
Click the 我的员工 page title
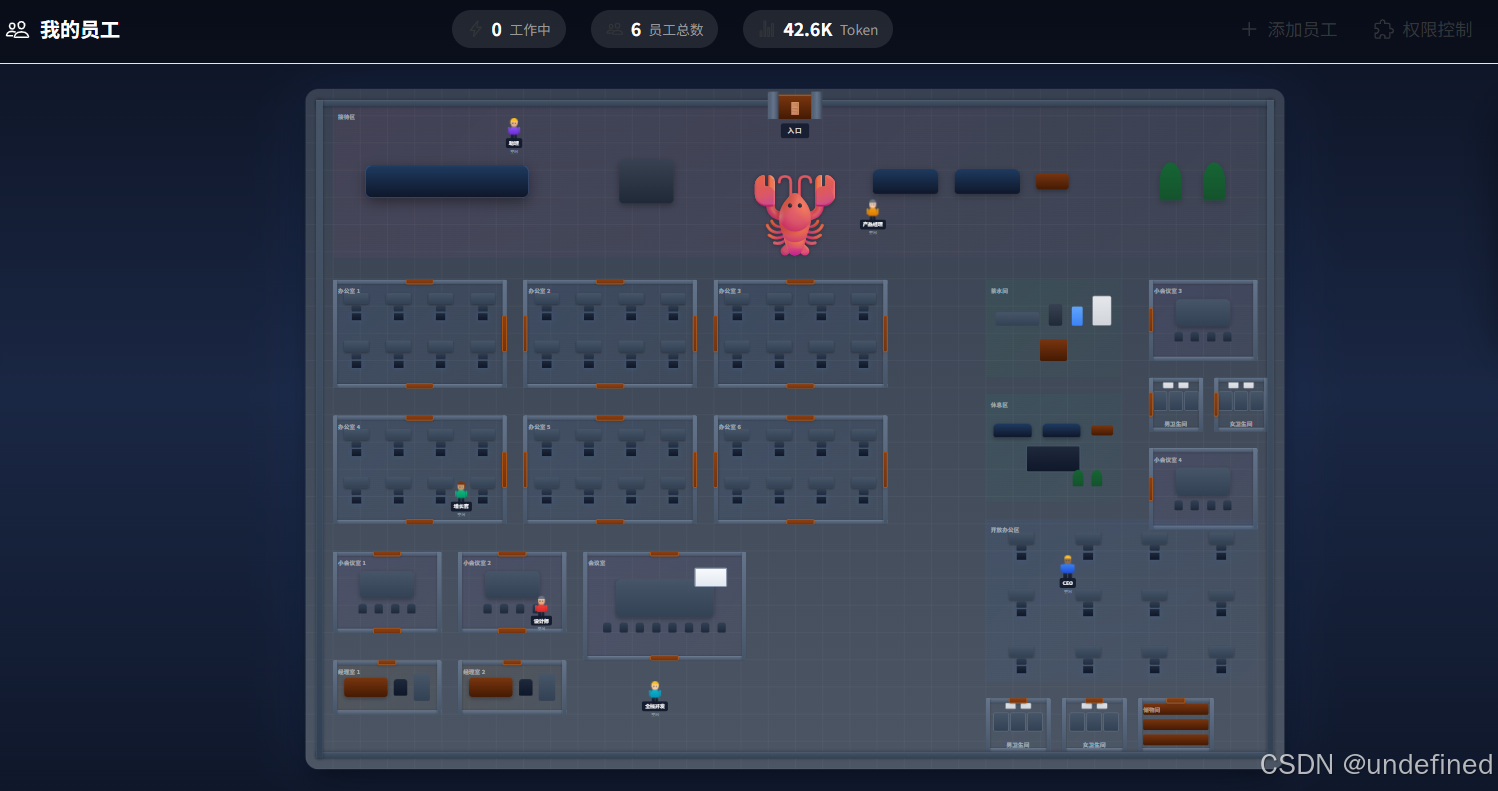80,30
